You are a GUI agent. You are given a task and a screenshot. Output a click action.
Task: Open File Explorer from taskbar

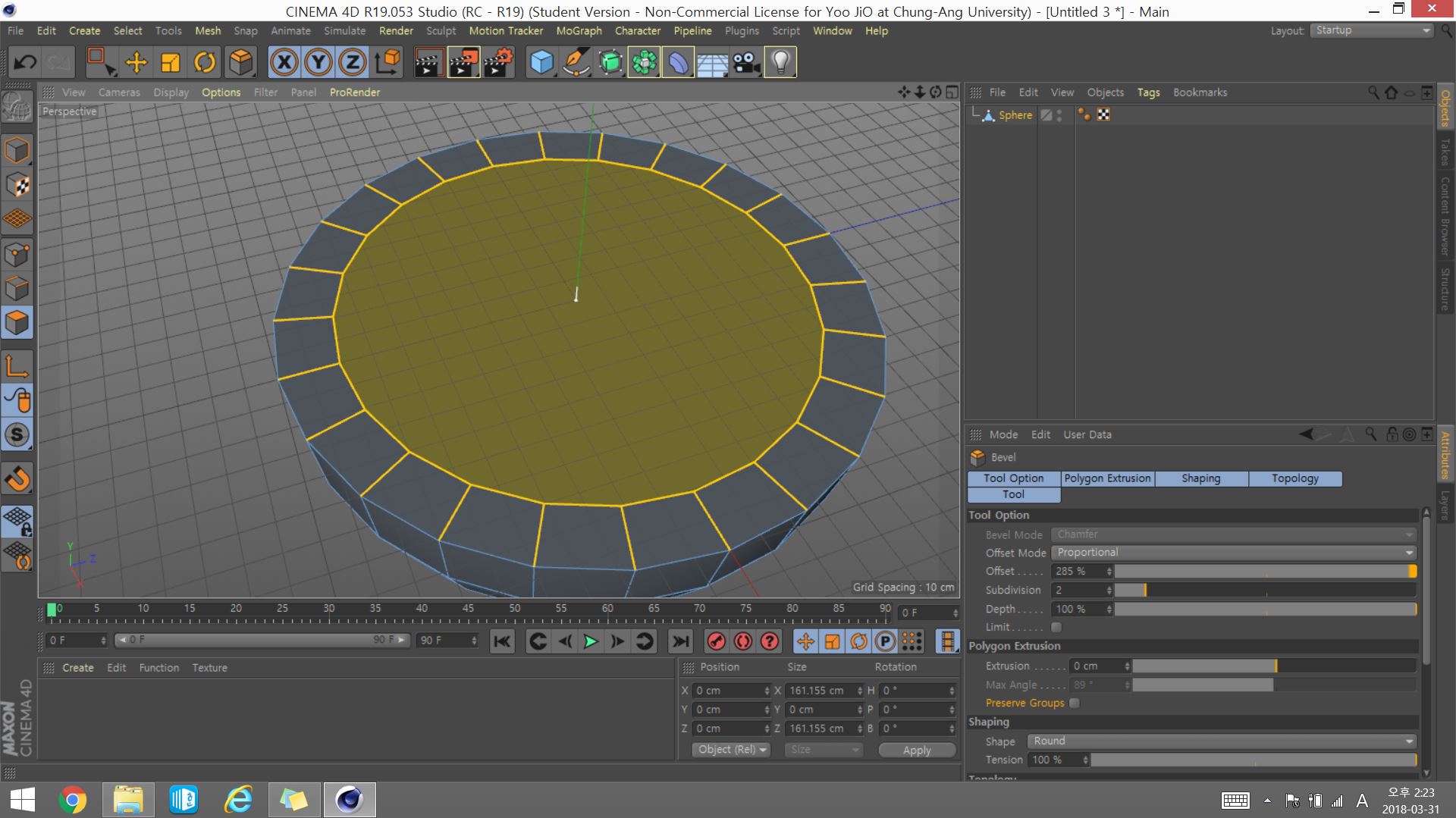128,800
